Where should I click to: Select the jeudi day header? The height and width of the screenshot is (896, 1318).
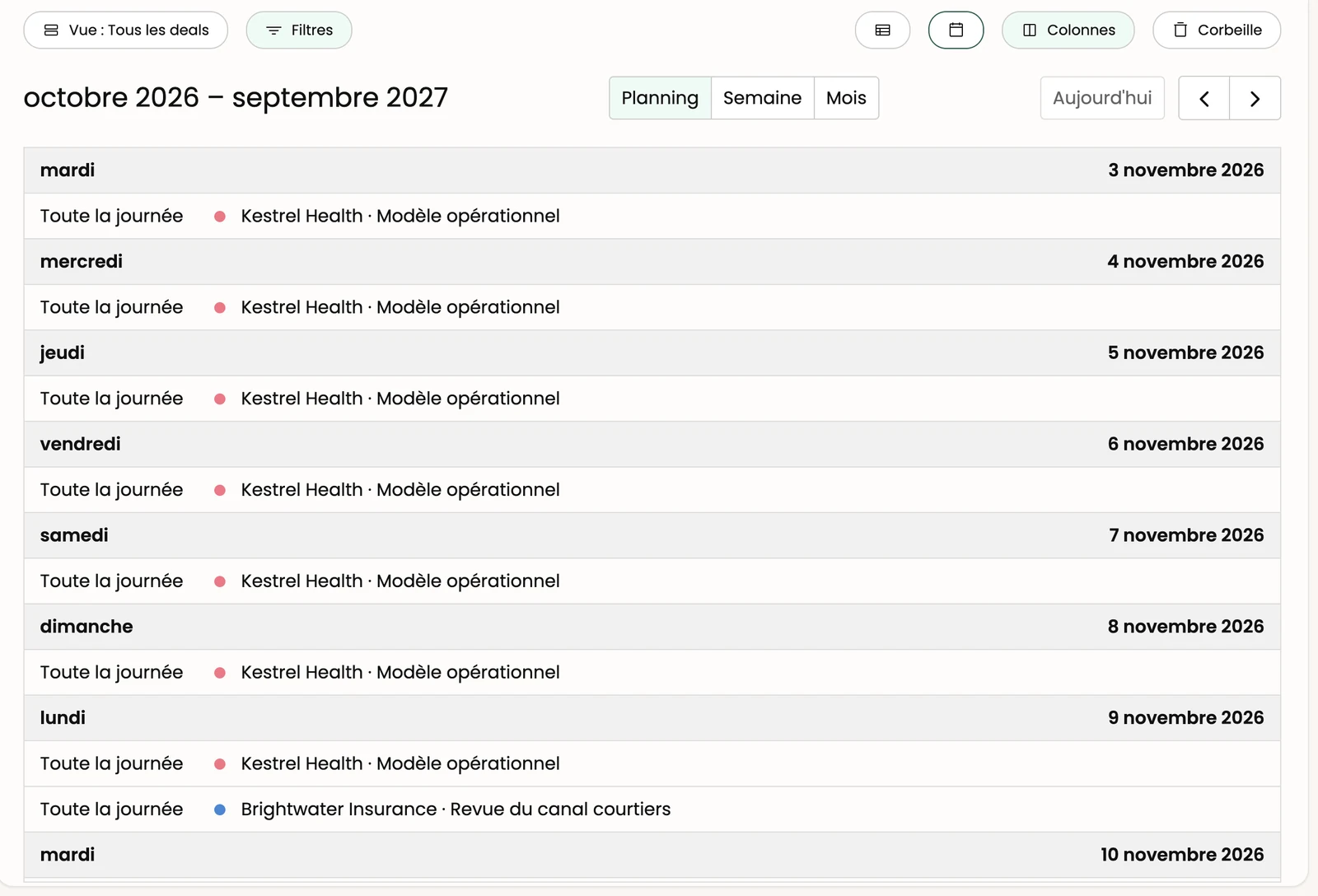pos(652,353)
